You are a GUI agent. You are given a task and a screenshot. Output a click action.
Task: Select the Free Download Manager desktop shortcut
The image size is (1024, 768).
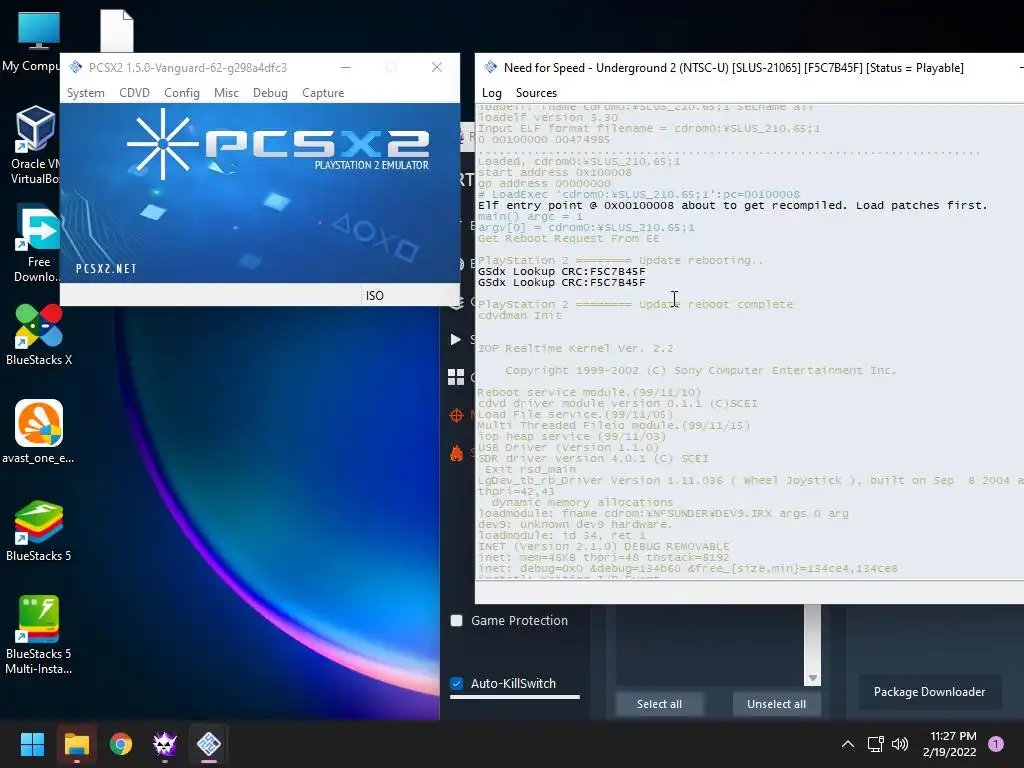37,243
